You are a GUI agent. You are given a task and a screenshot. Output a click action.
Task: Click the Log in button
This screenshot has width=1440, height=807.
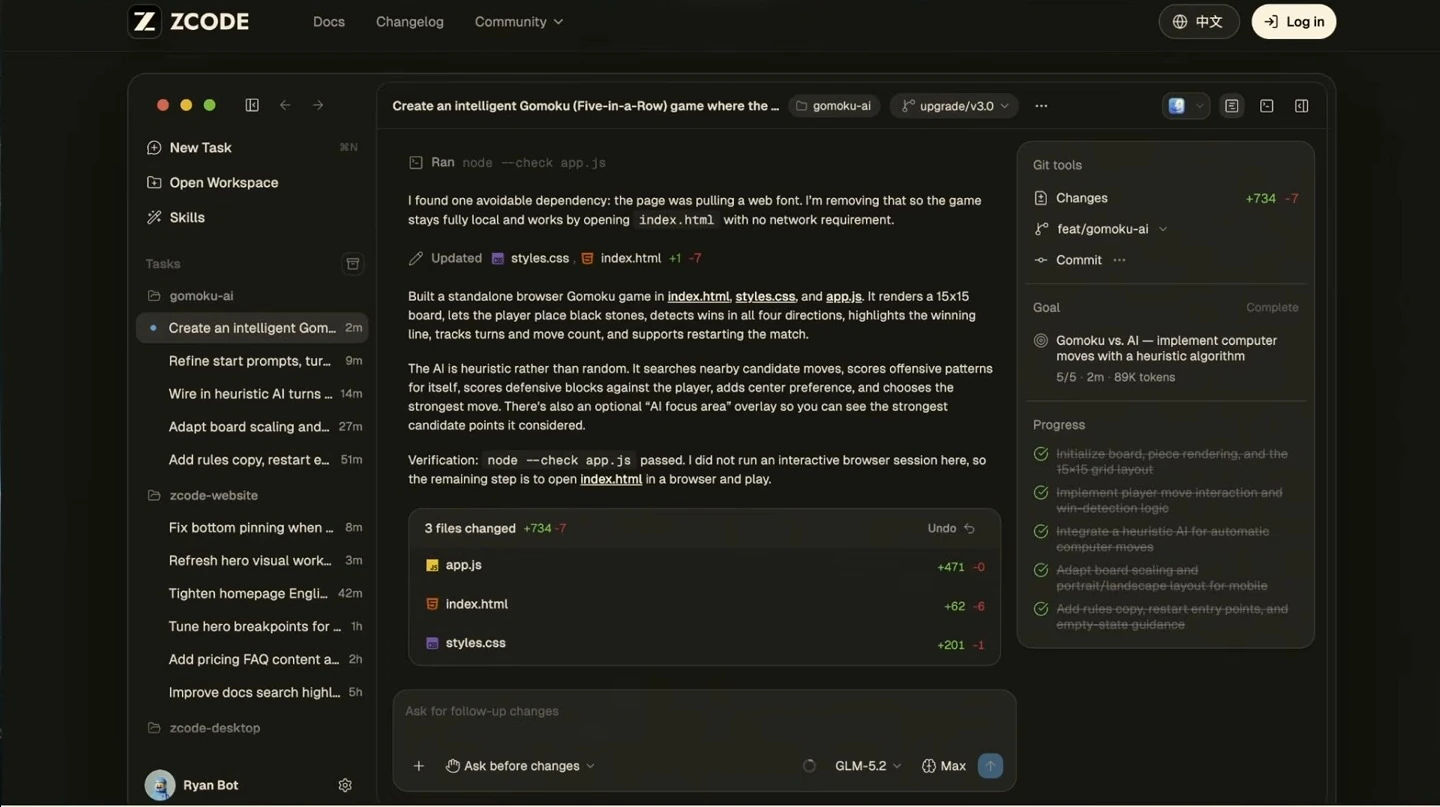click(x=1294, y=21)
